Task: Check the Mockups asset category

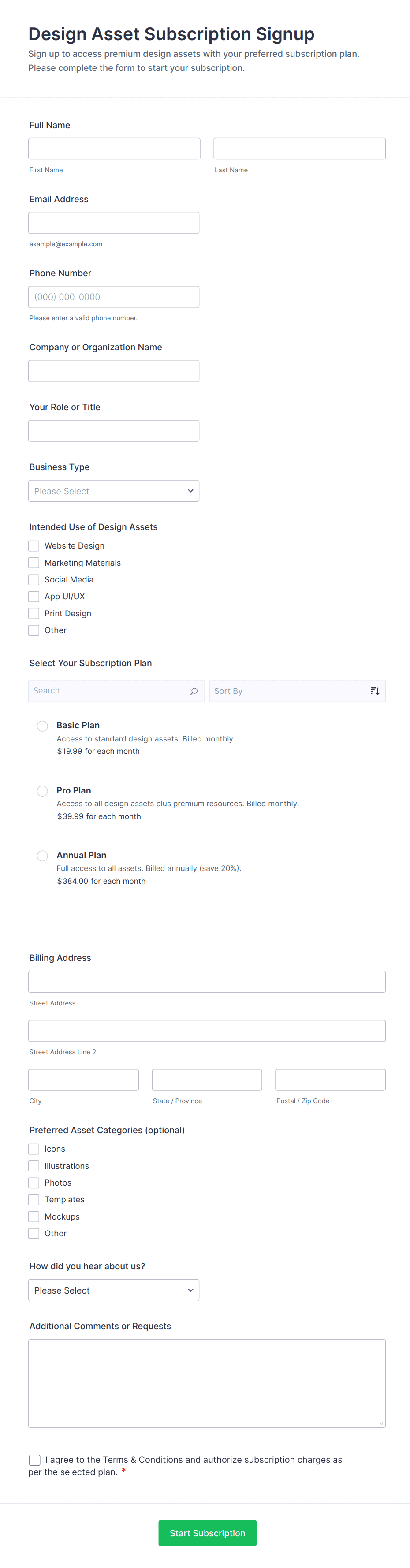Action: [34, 1216]
